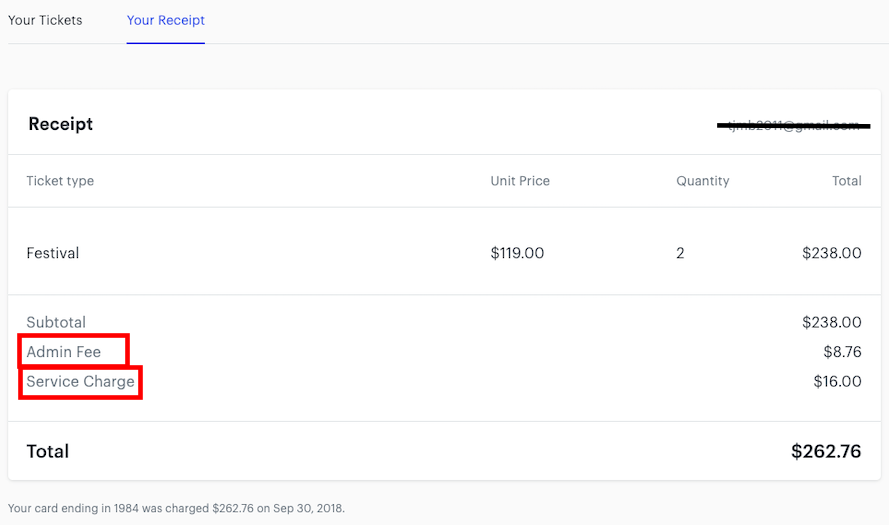
Task: Click the highlighted Admin Fee label
Action: (64, 352)
